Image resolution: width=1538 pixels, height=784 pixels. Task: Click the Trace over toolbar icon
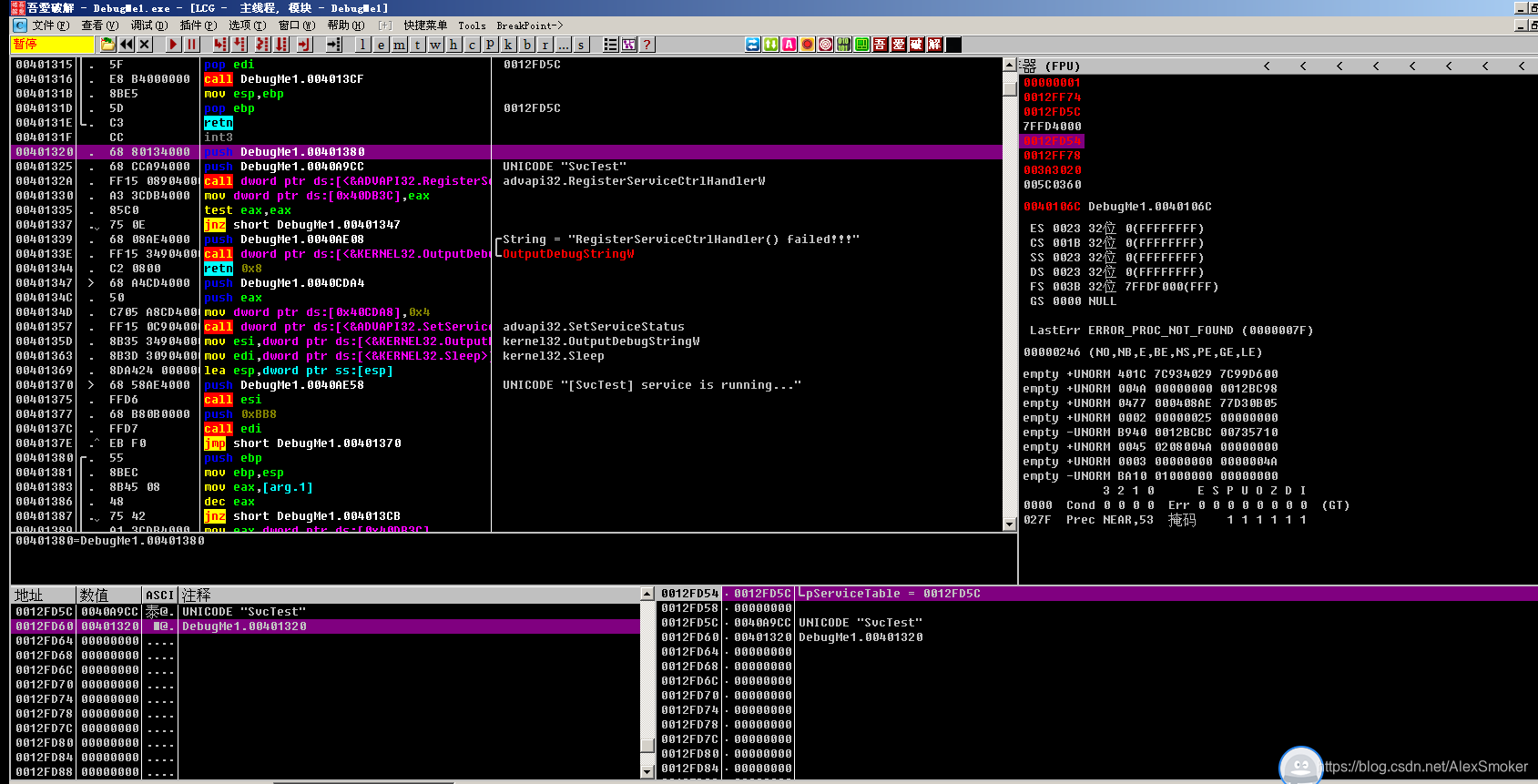[282, 44]
